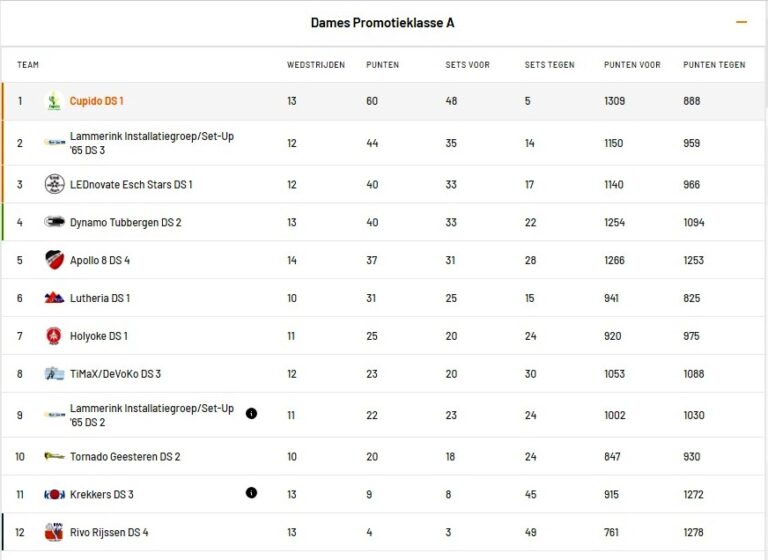
Task: Click the TiMaX/DeVoKo DS 3 logo
Action: [x=54, y=374]
